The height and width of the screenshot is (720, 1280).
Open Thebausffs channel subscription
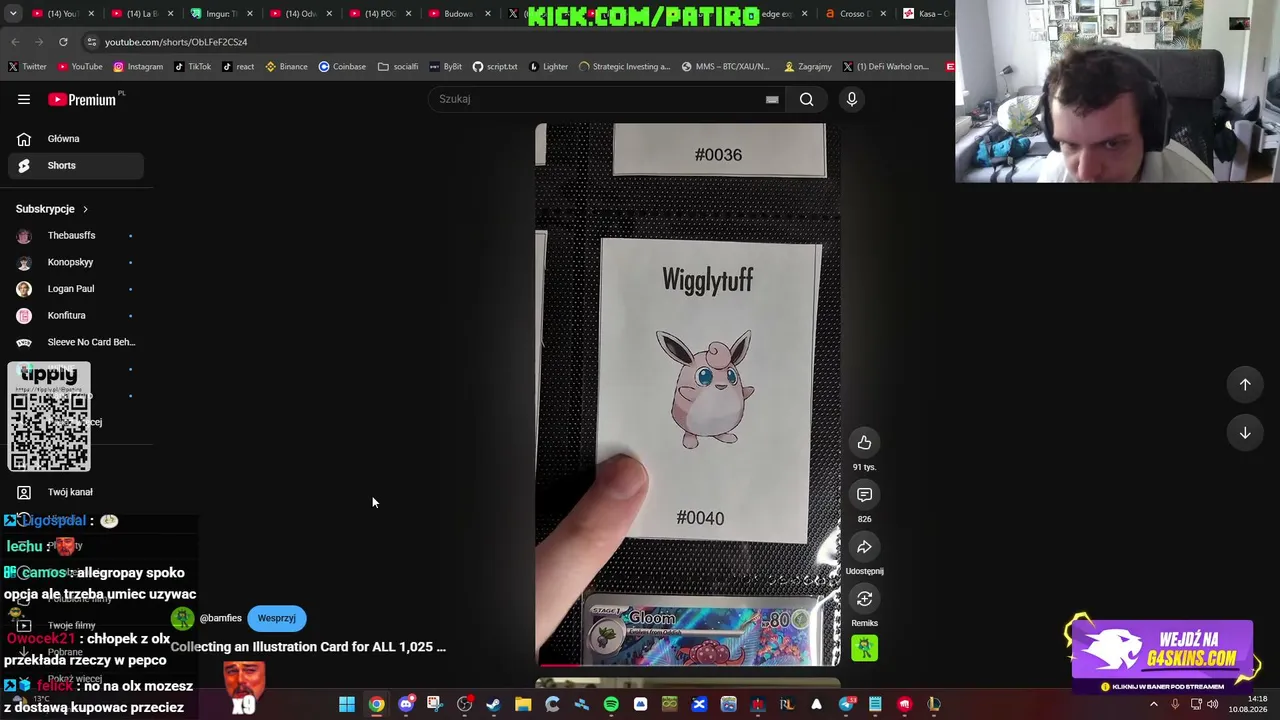[x=76, y=235]
